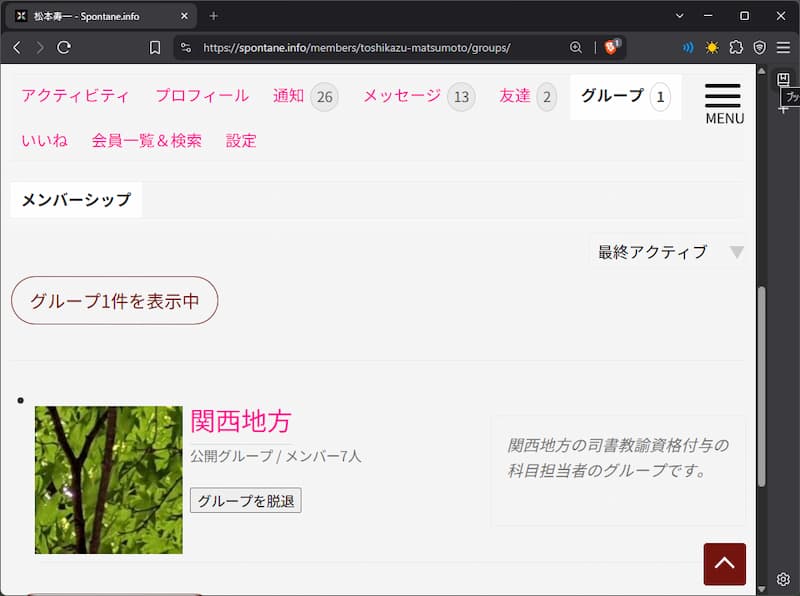Click the zoom magnifier icon in address bar
Viewport: 800px width, 596px height.
pyautogui.click(x=576, y=48)
